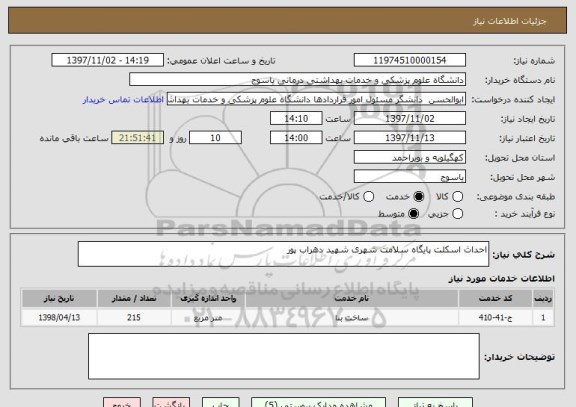
Task: Click the service name cell ساخت بنا
Action: [352, 317]
